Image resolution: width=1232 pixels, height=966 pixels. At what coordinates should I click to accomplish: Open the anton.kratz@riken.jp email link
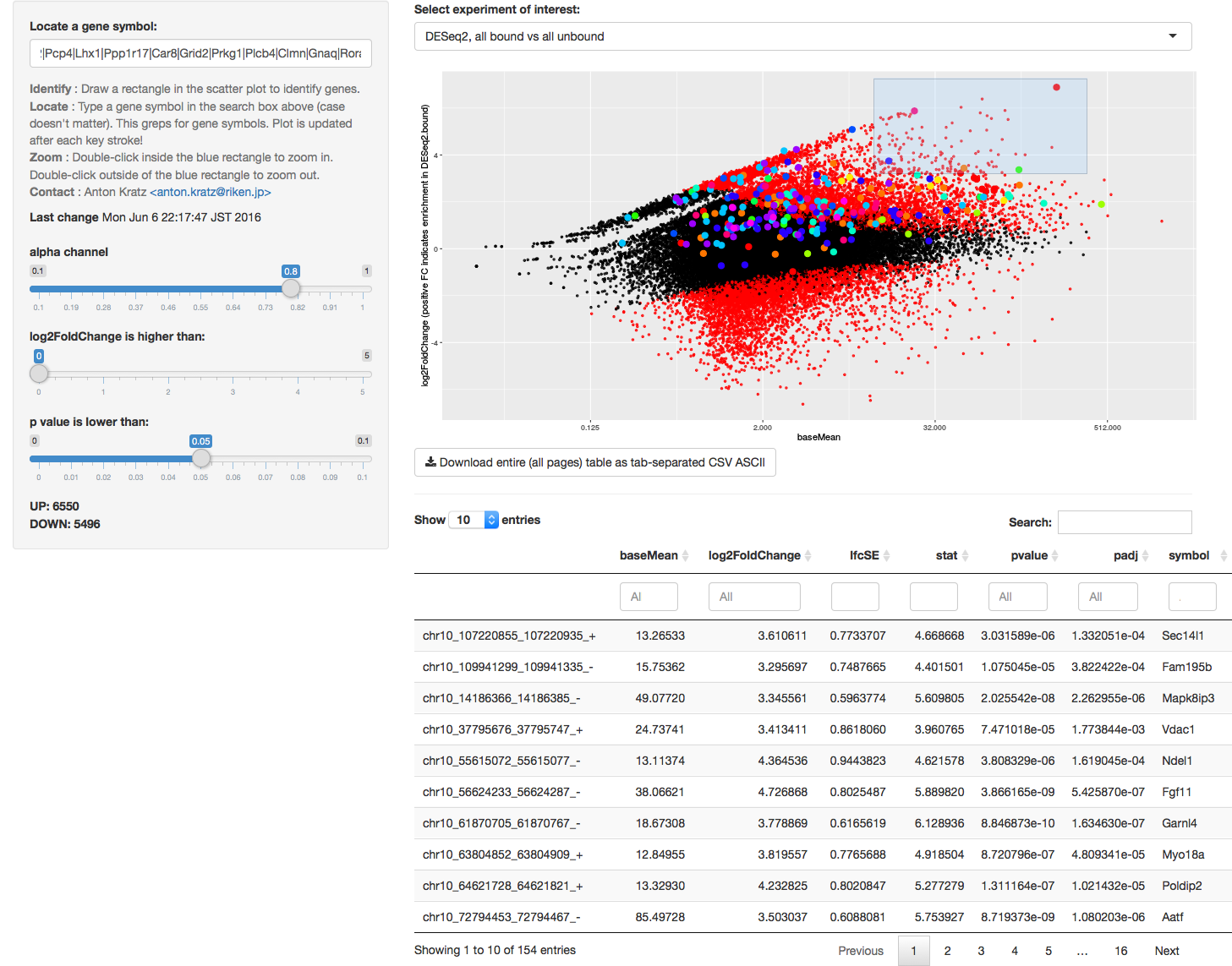click(211, 192)
